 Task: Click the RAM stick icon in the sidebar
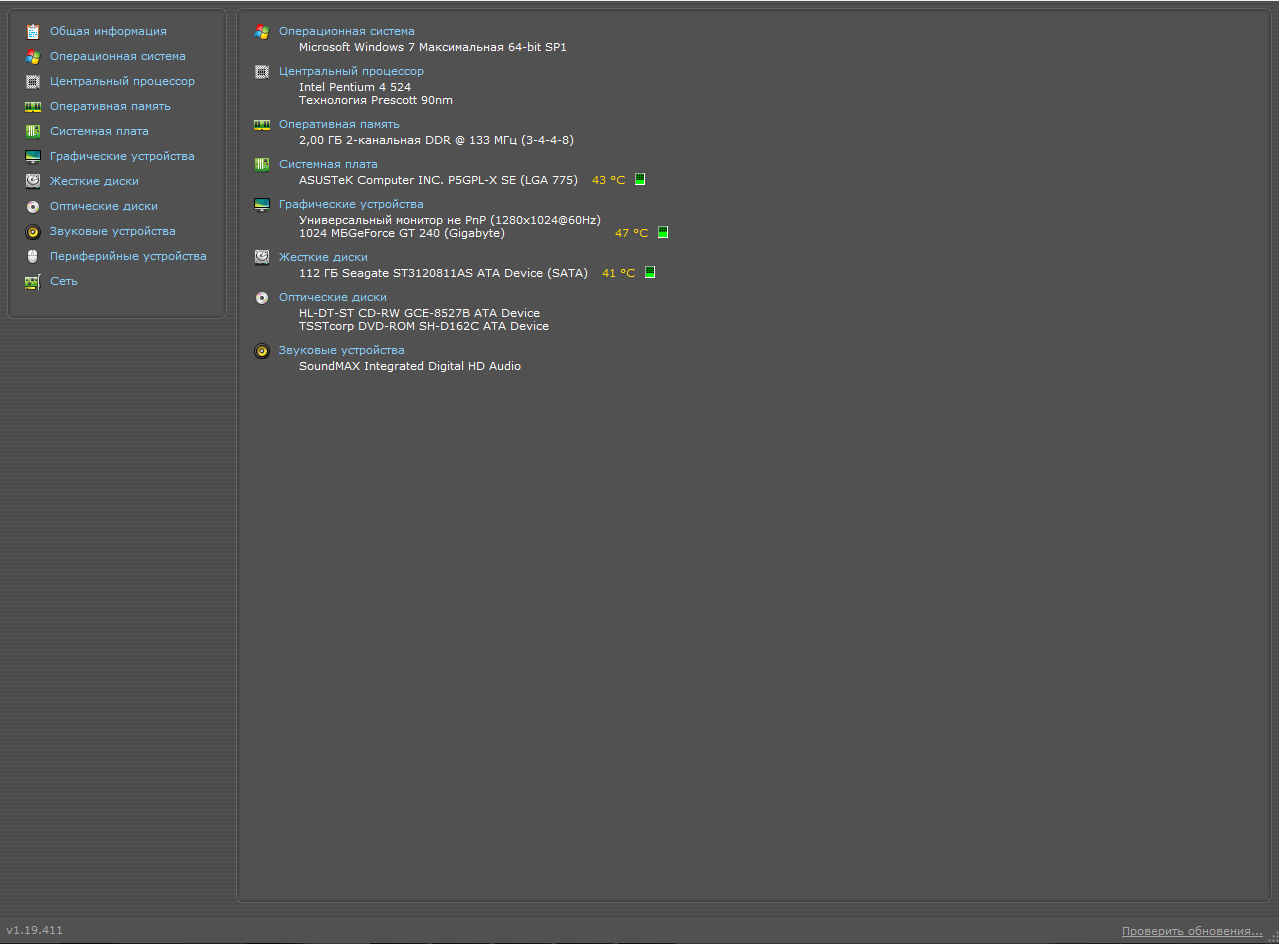click(x=33, y=106)
